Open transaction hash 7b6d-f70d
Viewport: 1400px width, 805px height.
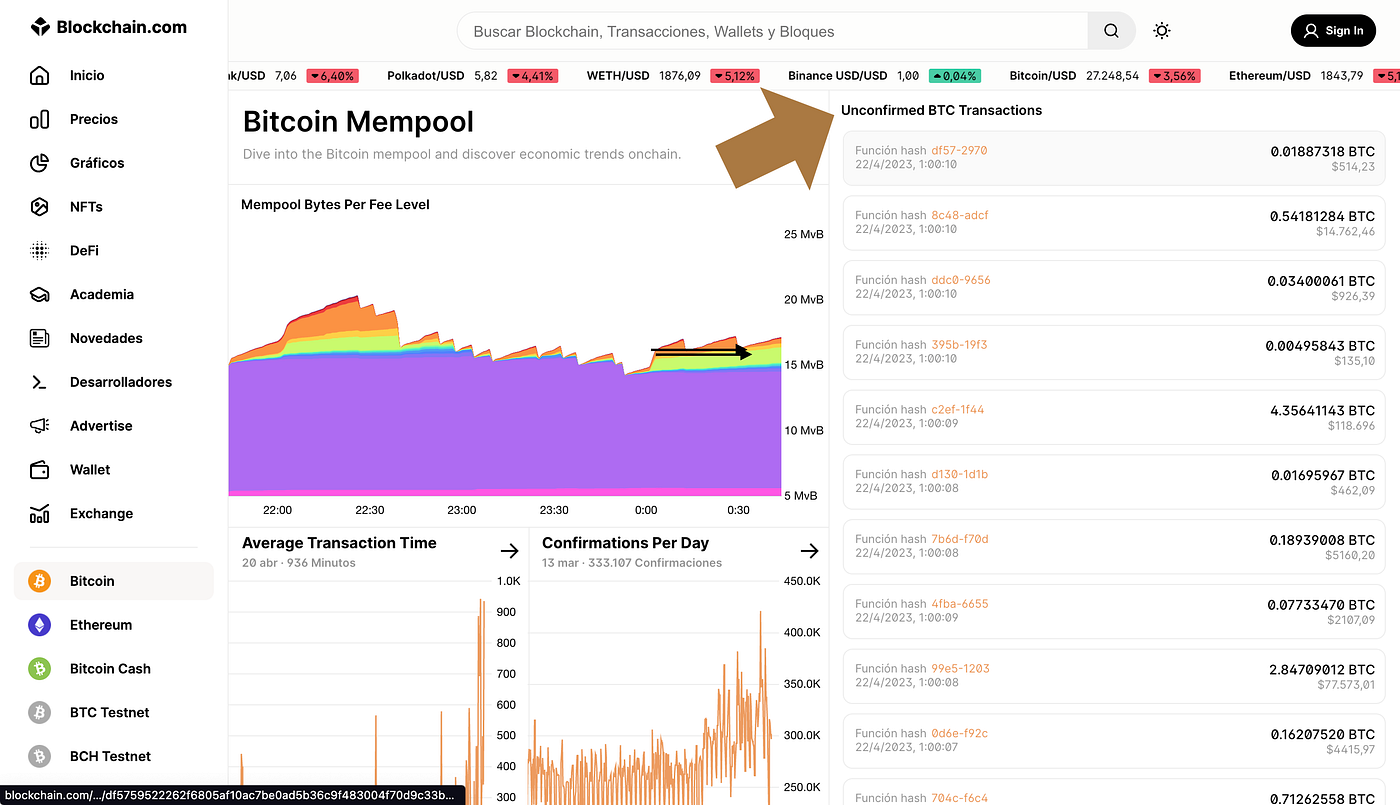pos(959,539)
